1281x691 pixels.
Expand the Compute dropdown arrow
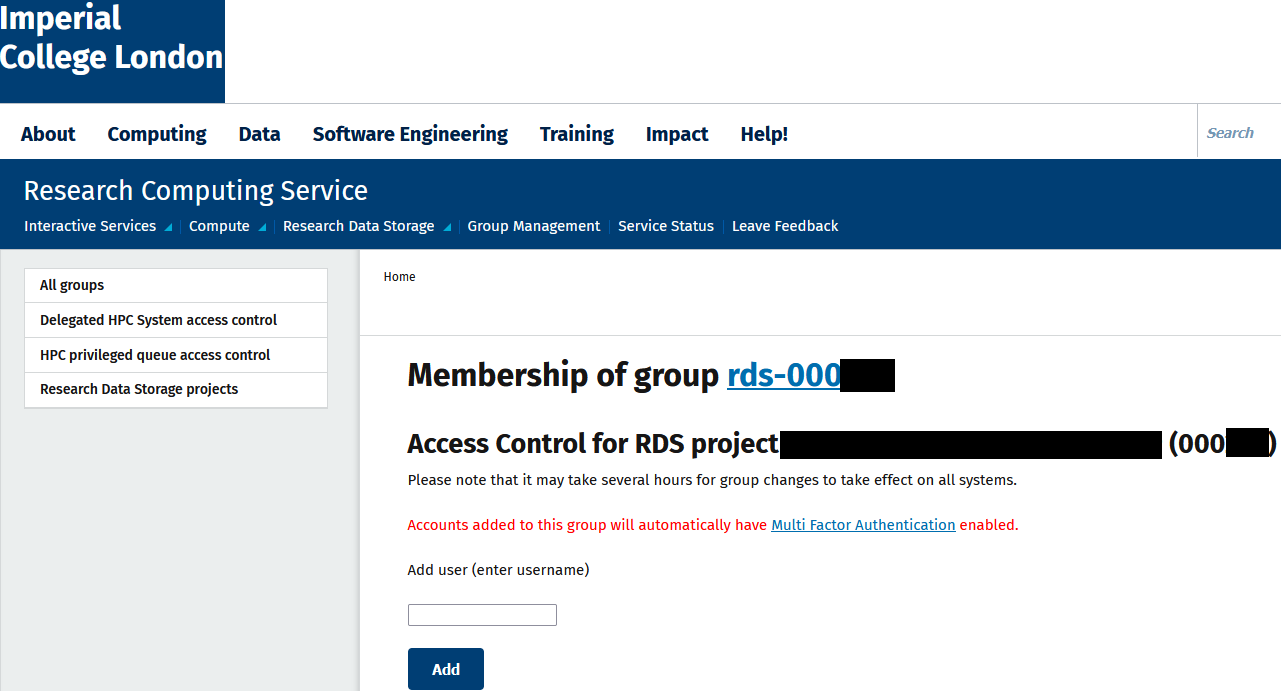[262, 228]
